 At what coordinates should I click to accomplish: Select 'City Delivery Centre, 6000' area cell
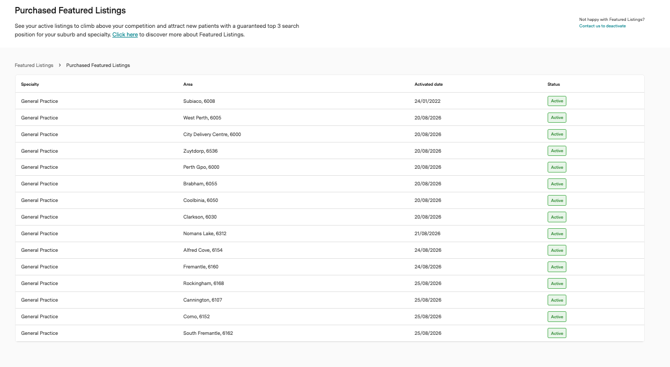point(212,134)
